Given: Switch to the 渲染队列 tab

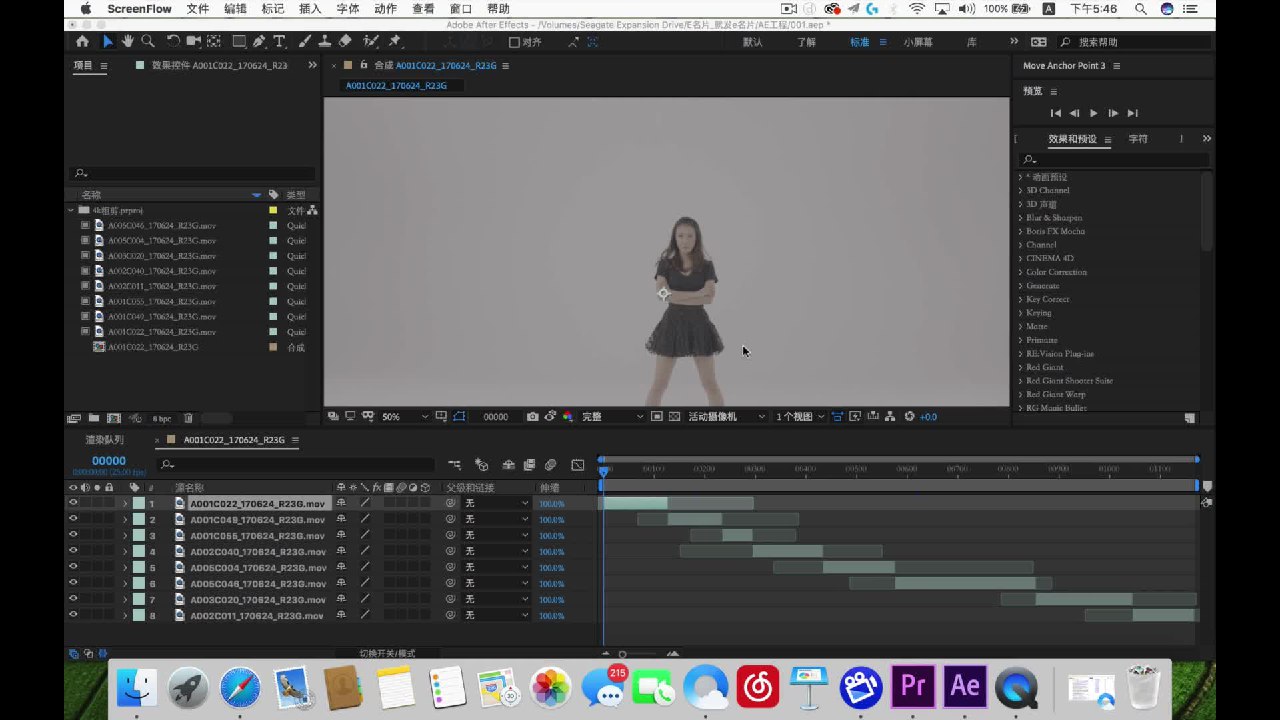Looking at the screenshot, I should pyautogui.click(x=104, y=440).
